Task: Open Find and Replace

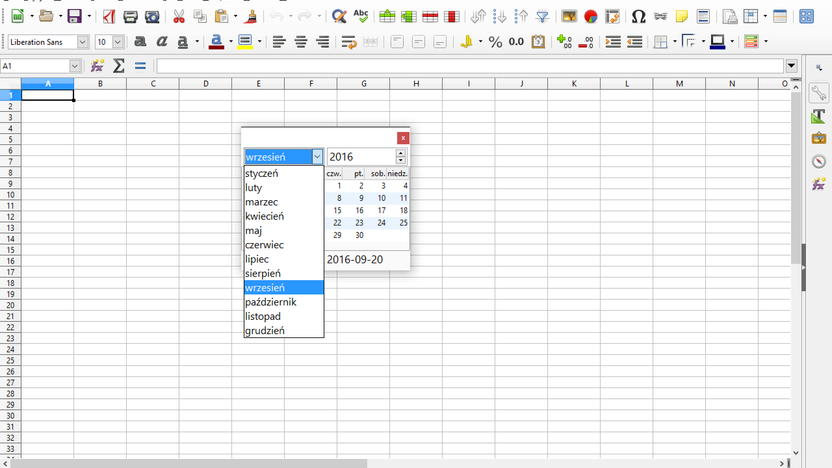Action: [339, 16]
